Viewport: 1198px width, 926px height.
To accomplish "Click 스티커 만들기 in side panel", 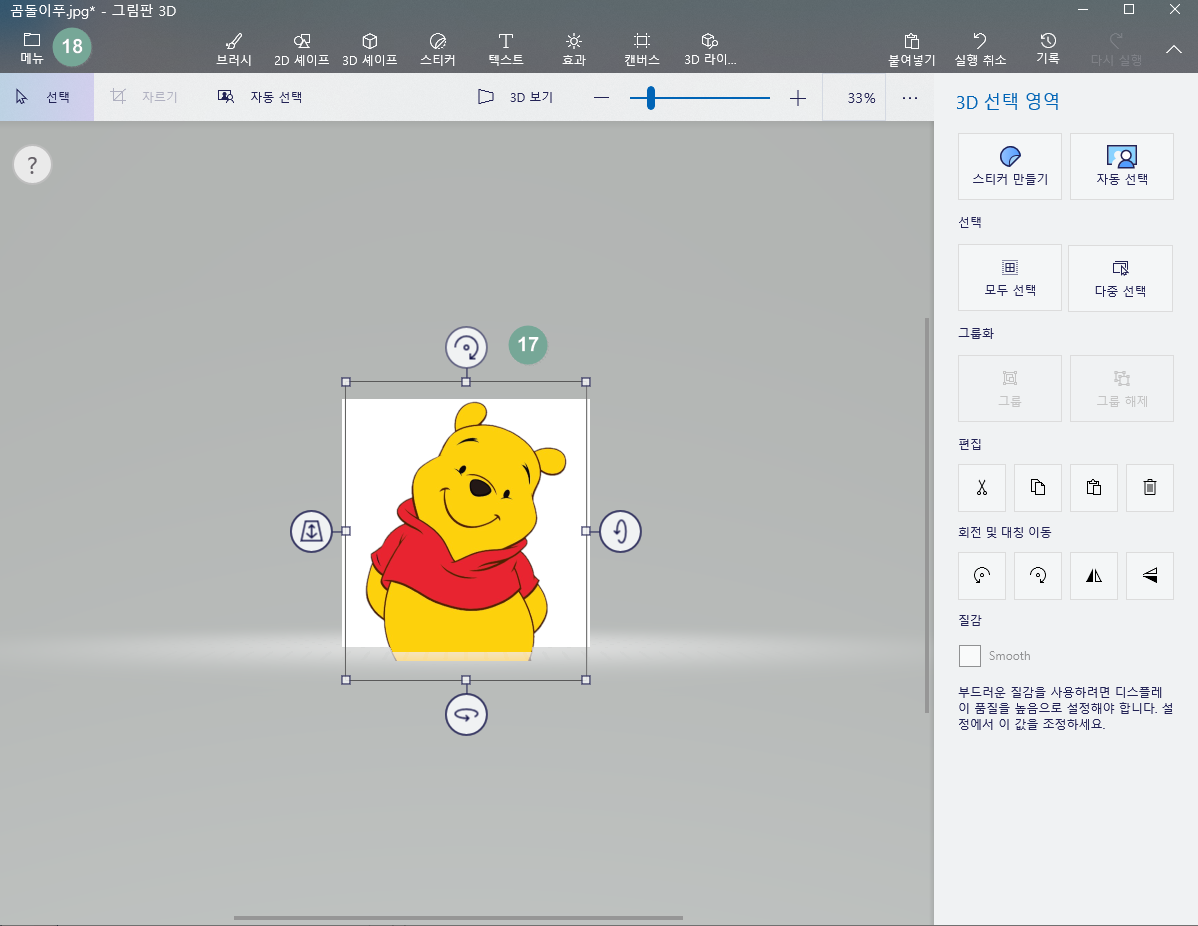I will point(1009,167).
